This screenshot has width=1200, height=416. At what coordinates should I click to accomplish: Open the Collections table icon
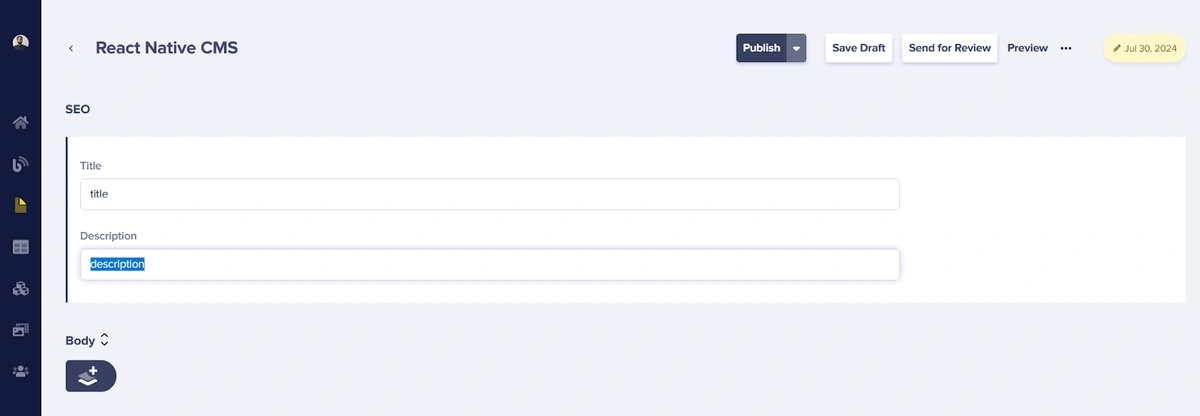pyautogui.click(x=20, y=247)
